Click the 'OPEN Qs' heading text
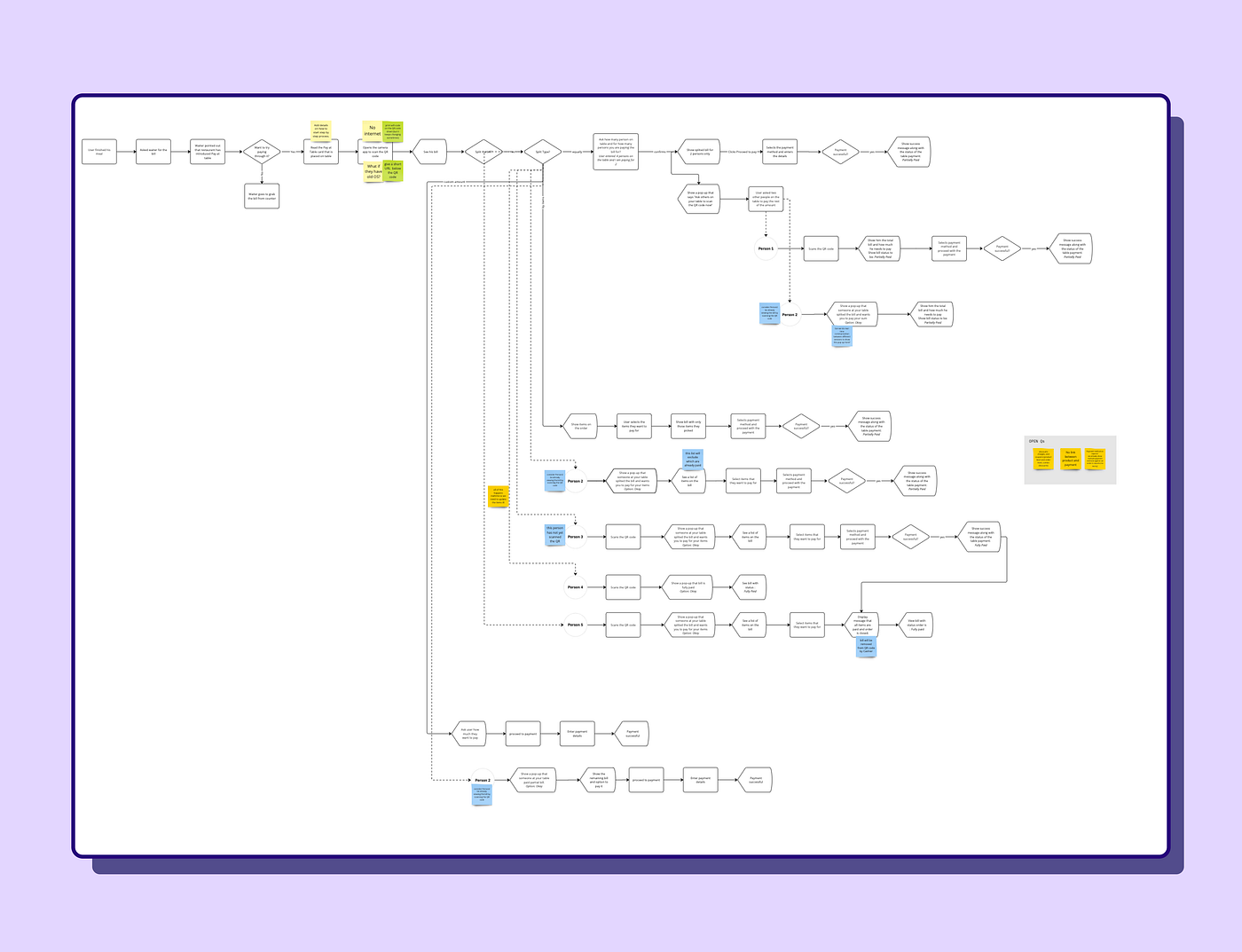1242x952 pixels. 1036,441
